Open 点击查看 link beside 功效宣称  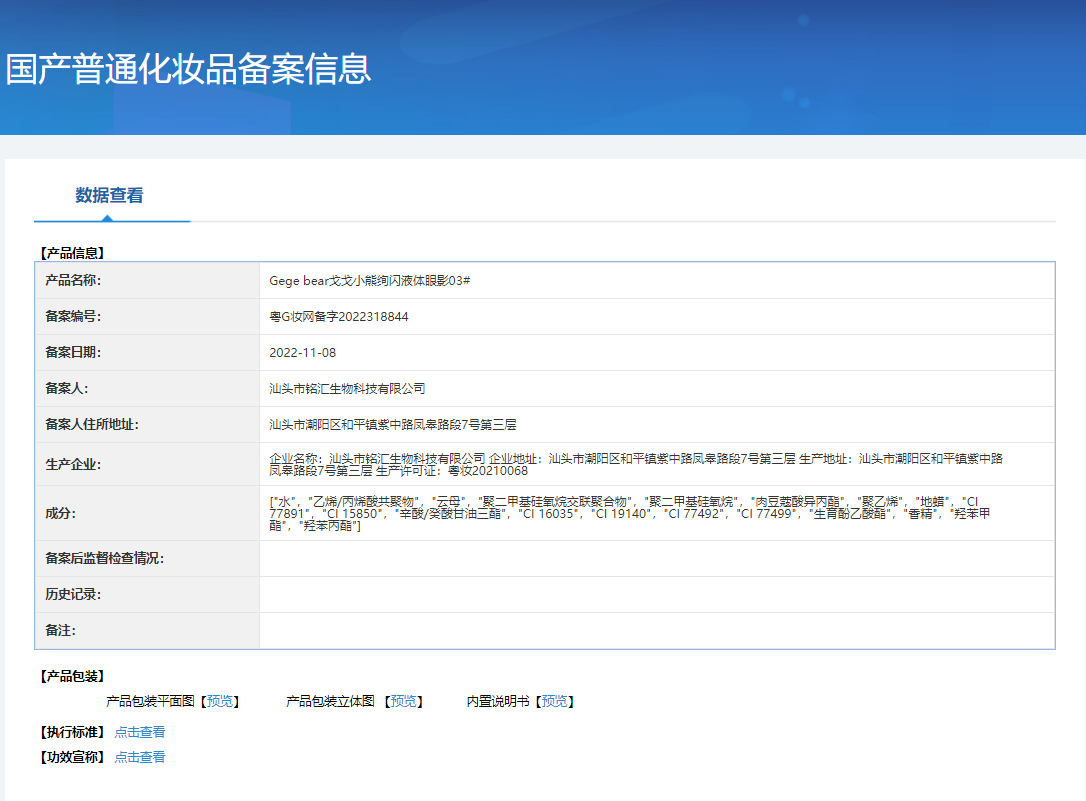pyautogui.click(x=139, y=757)
